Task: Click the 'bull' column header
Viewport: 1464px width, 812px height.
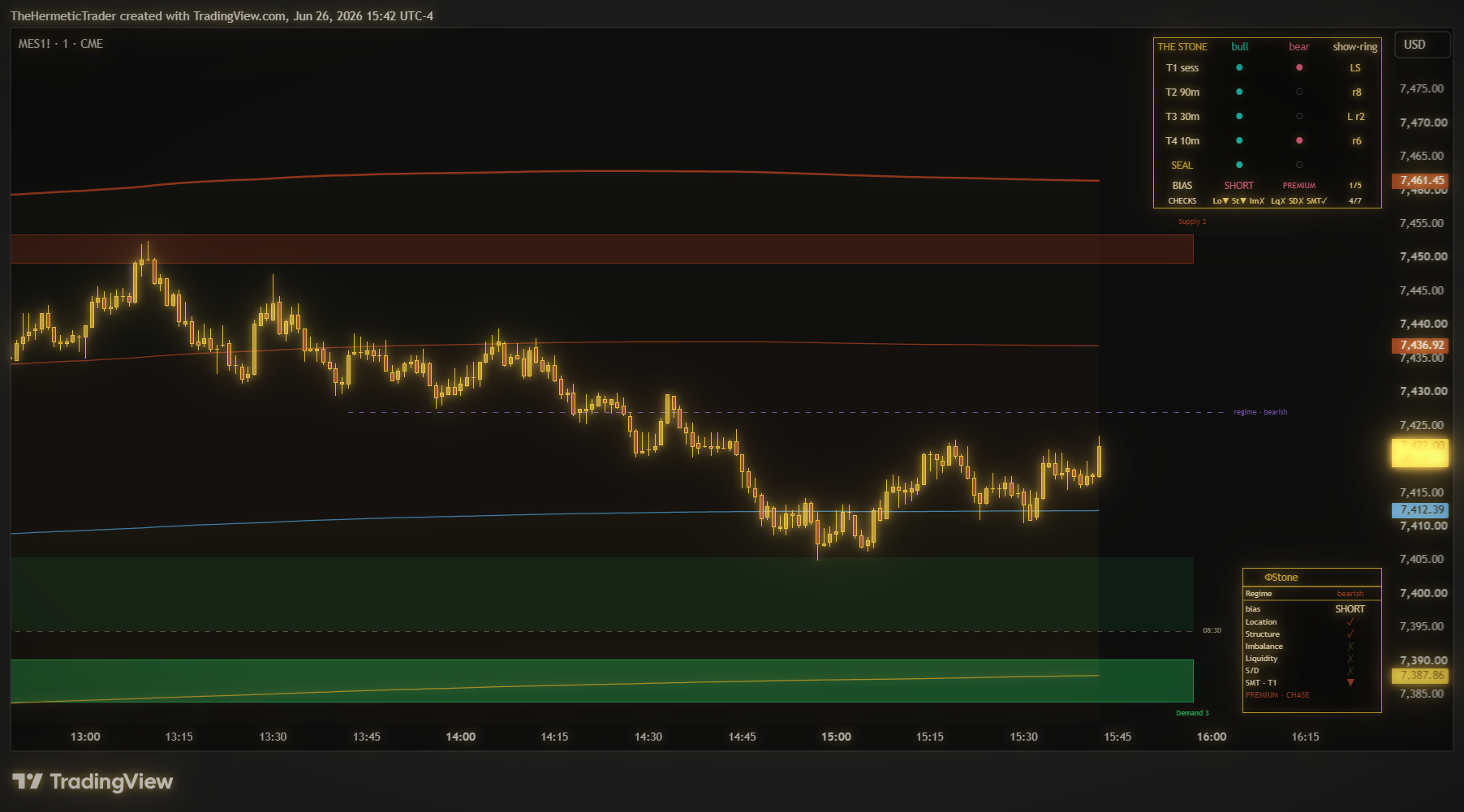Action: 1240,47
